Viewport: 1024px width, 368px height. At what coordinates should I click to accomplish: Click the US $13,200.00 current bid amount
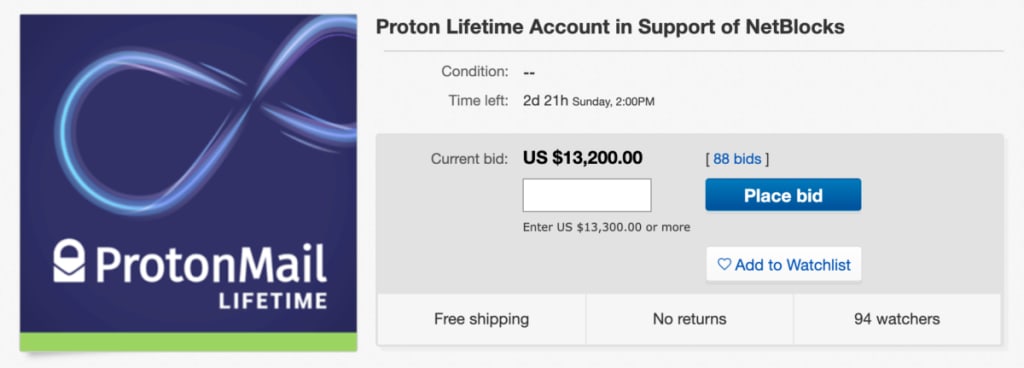(x=583, y=158)
